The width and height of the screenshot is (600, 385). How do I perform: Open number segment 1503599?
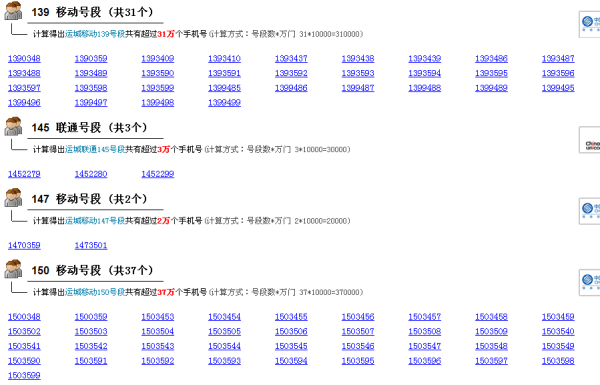tap(24, 375)
